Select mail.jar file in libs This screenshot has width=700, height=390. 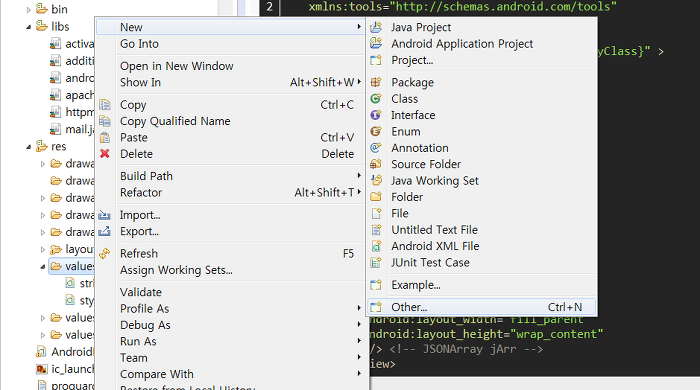click(79, 129)
